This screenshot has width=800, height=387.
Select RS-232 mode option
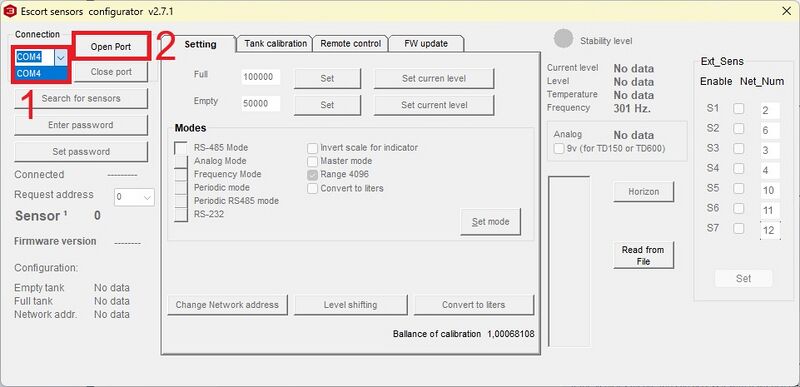[181, 215]
